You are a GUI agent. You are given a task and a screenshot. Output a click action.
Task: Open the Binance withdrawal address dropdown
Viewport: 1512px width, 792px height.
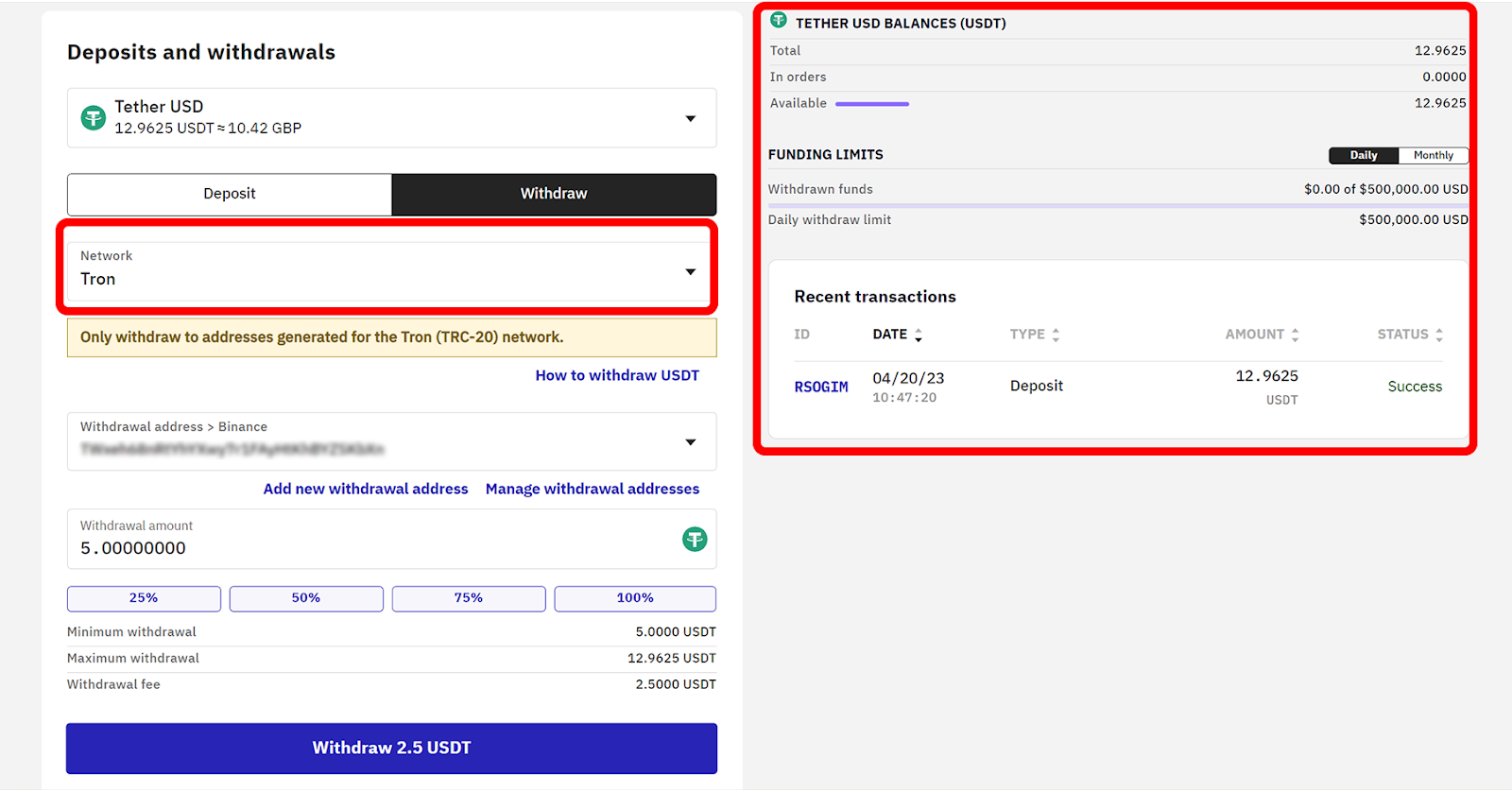pos(391,441)
